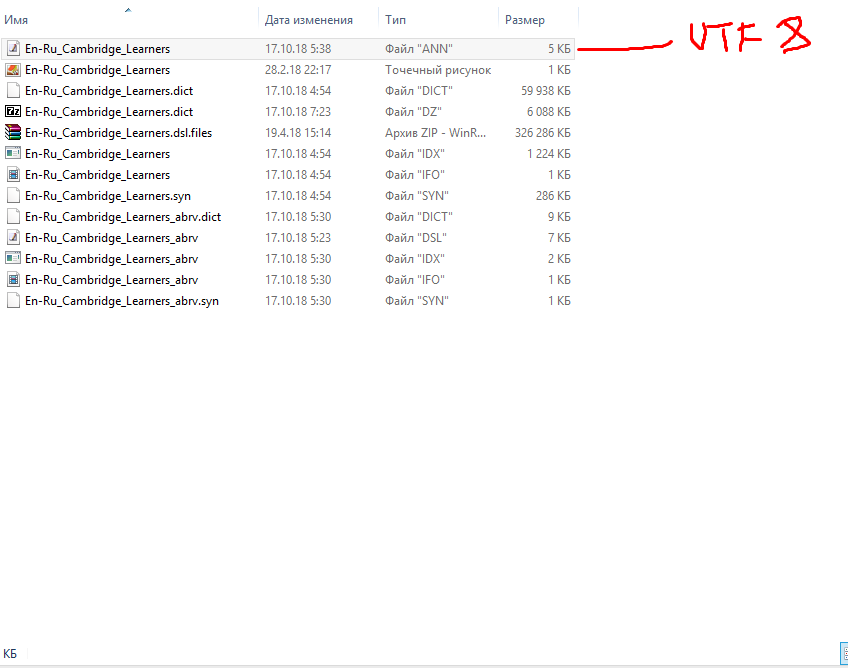Image resolution: width=848 pixels, height=668 pixels.
Task: Select the En-Ru_Cambridge_Learners name in the Точечный рисунок row
Action: tap(97, 70)
